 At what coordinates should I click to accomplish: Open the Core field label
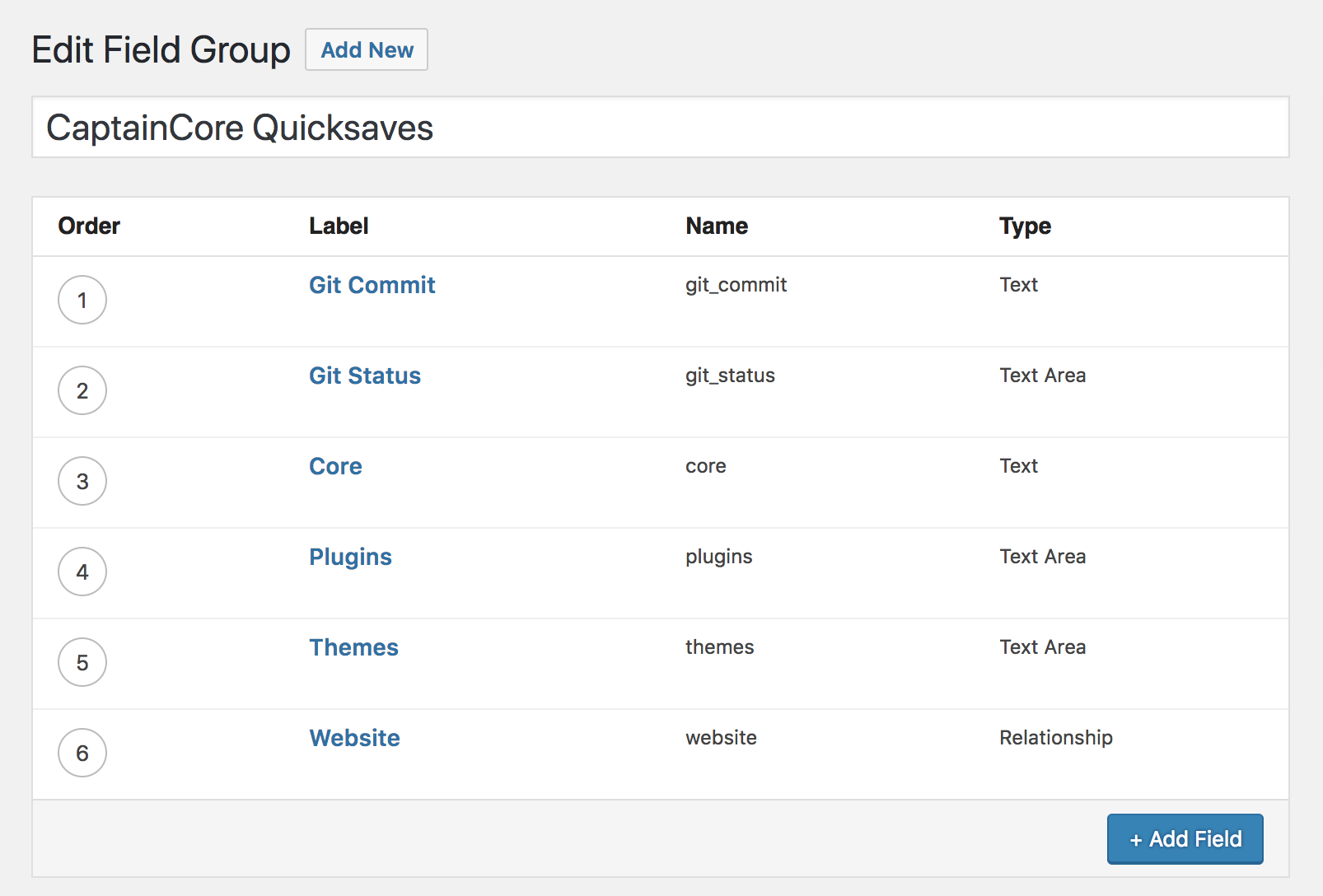coord(336,466)
